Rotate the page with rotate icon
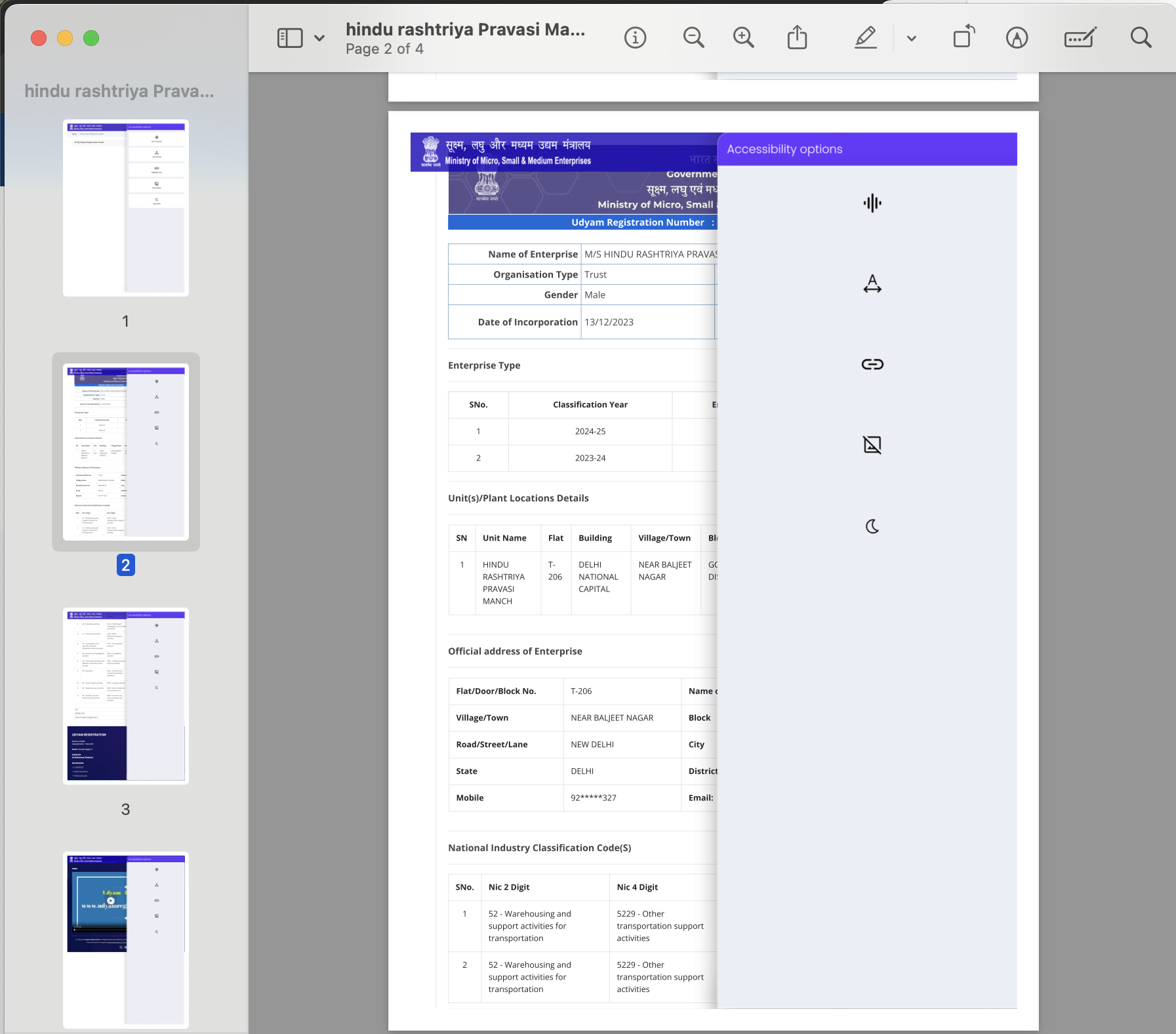1176x1034 pixels. pos(963,37)
